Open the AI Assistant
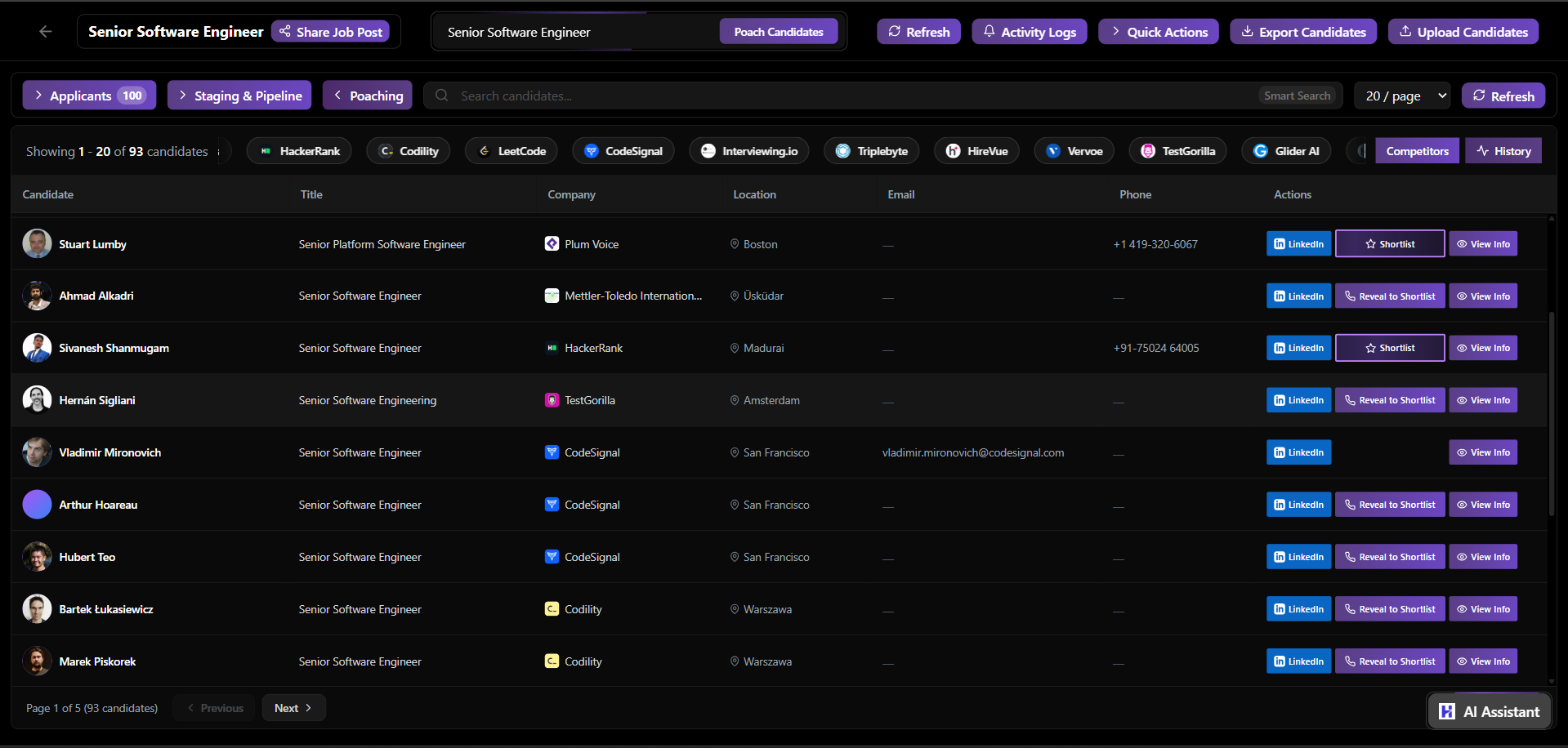The image size is (1568, 748). pos(1489,711)
